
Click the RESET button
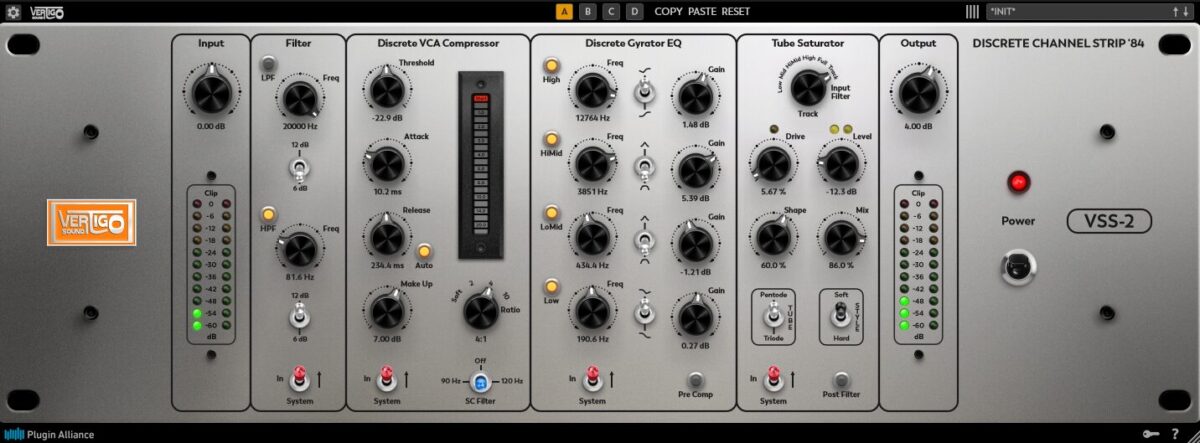pyautogui.click(x=735, y=12)
